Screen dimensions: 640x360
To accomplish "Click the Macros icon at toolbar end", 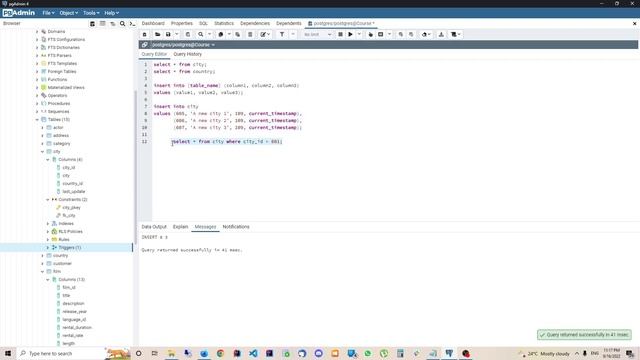I will tap(456, 35).
